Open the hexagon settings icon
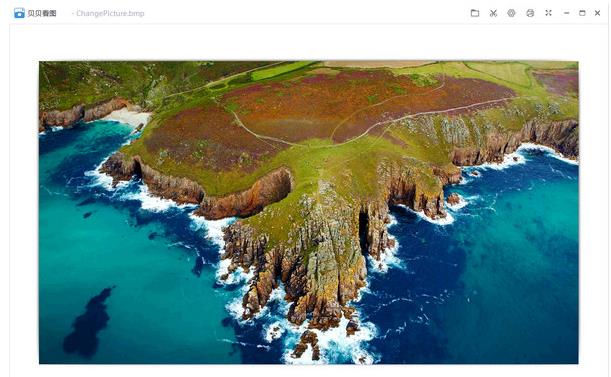 point(511,13)
